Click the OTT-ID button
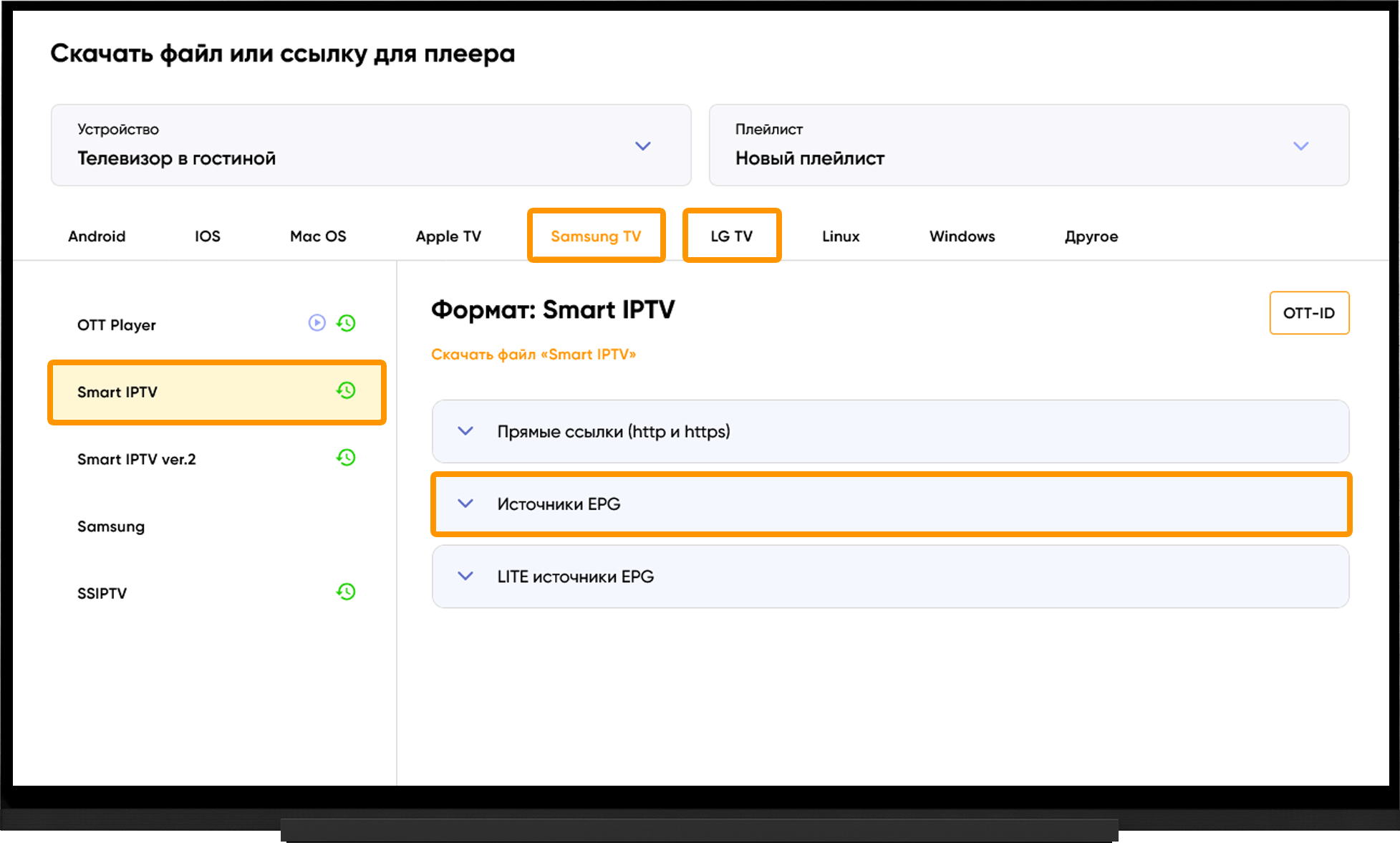The height and width of the screenshot is (843, 1400). [1309, 313]
